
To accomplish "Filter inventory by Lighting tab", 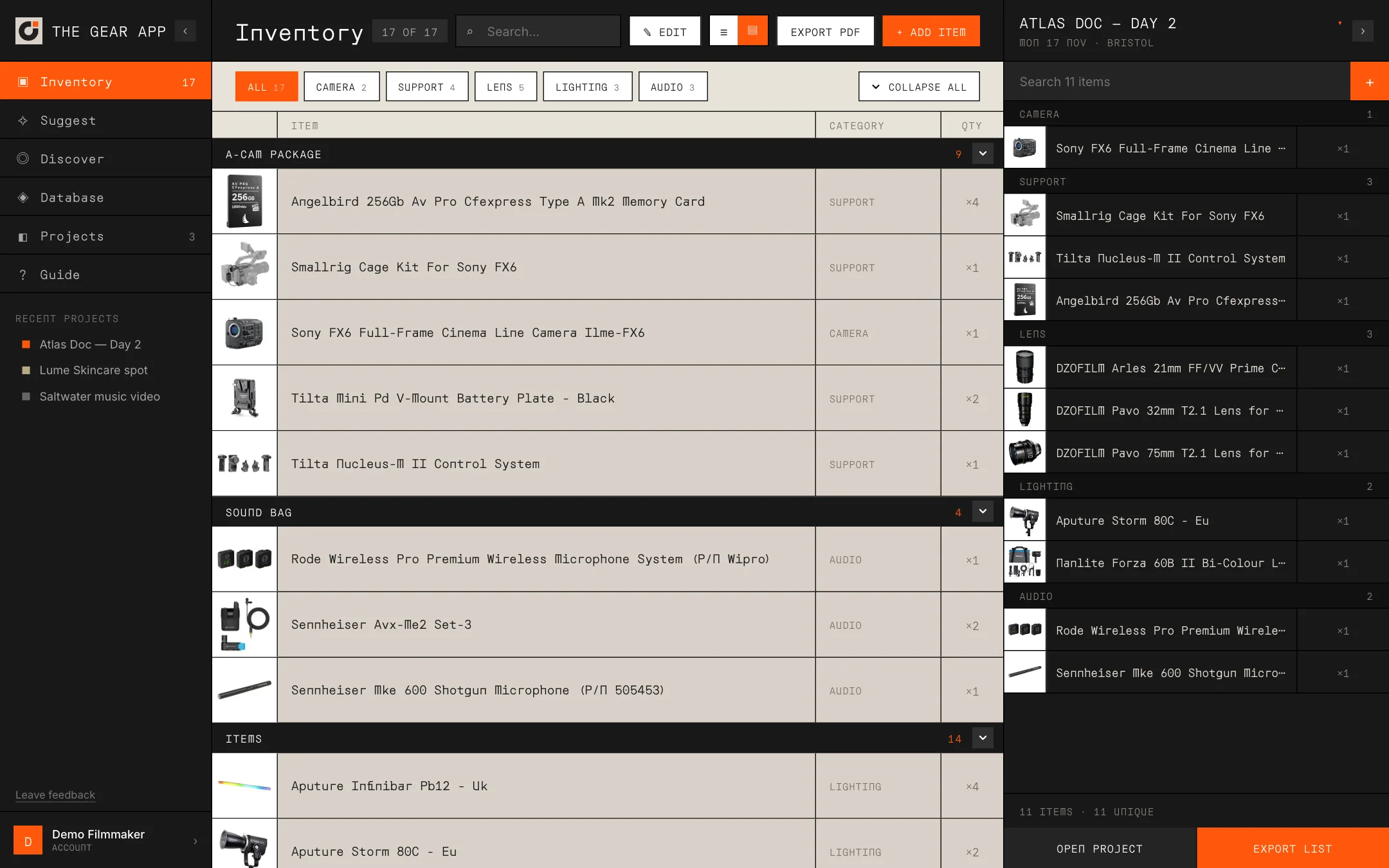I will tap(588, 87).
